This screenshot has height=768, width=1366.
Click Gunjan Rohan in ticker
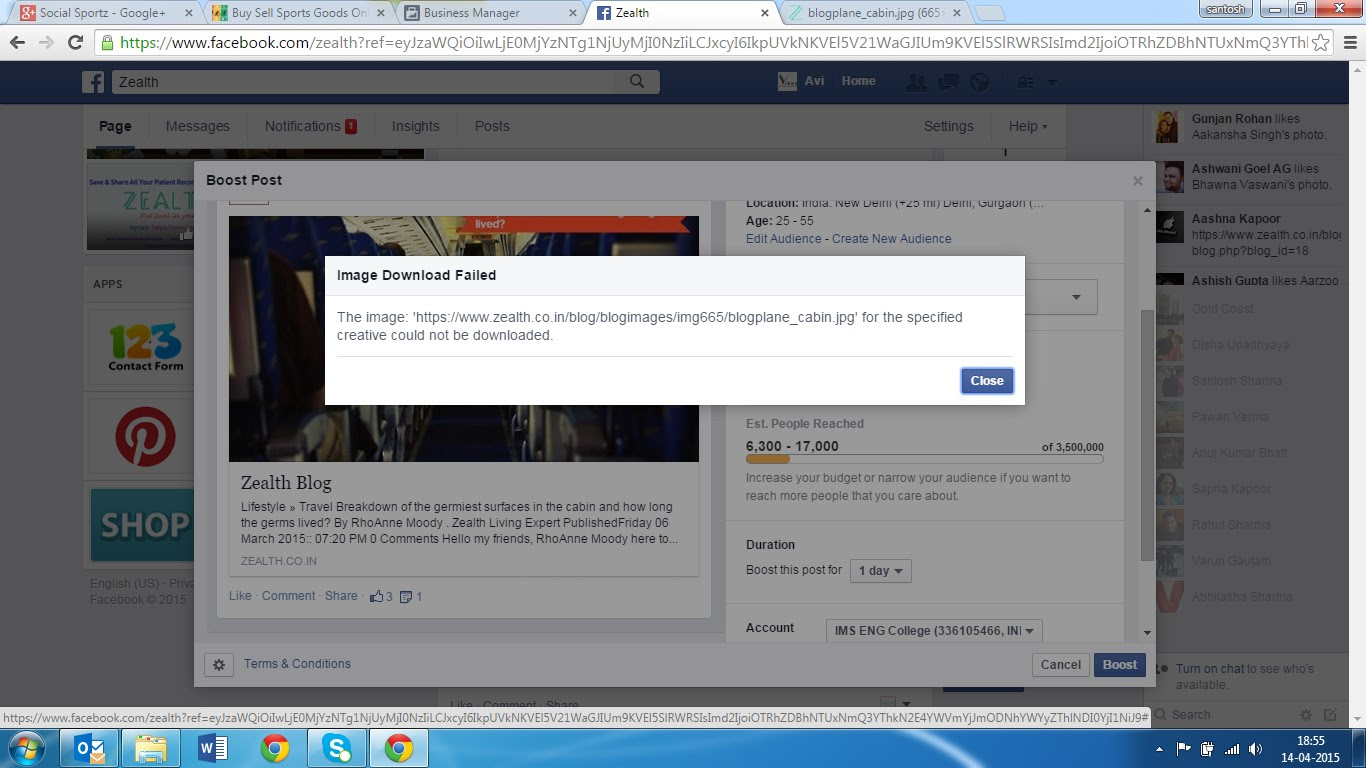(x=1231, y=118)
